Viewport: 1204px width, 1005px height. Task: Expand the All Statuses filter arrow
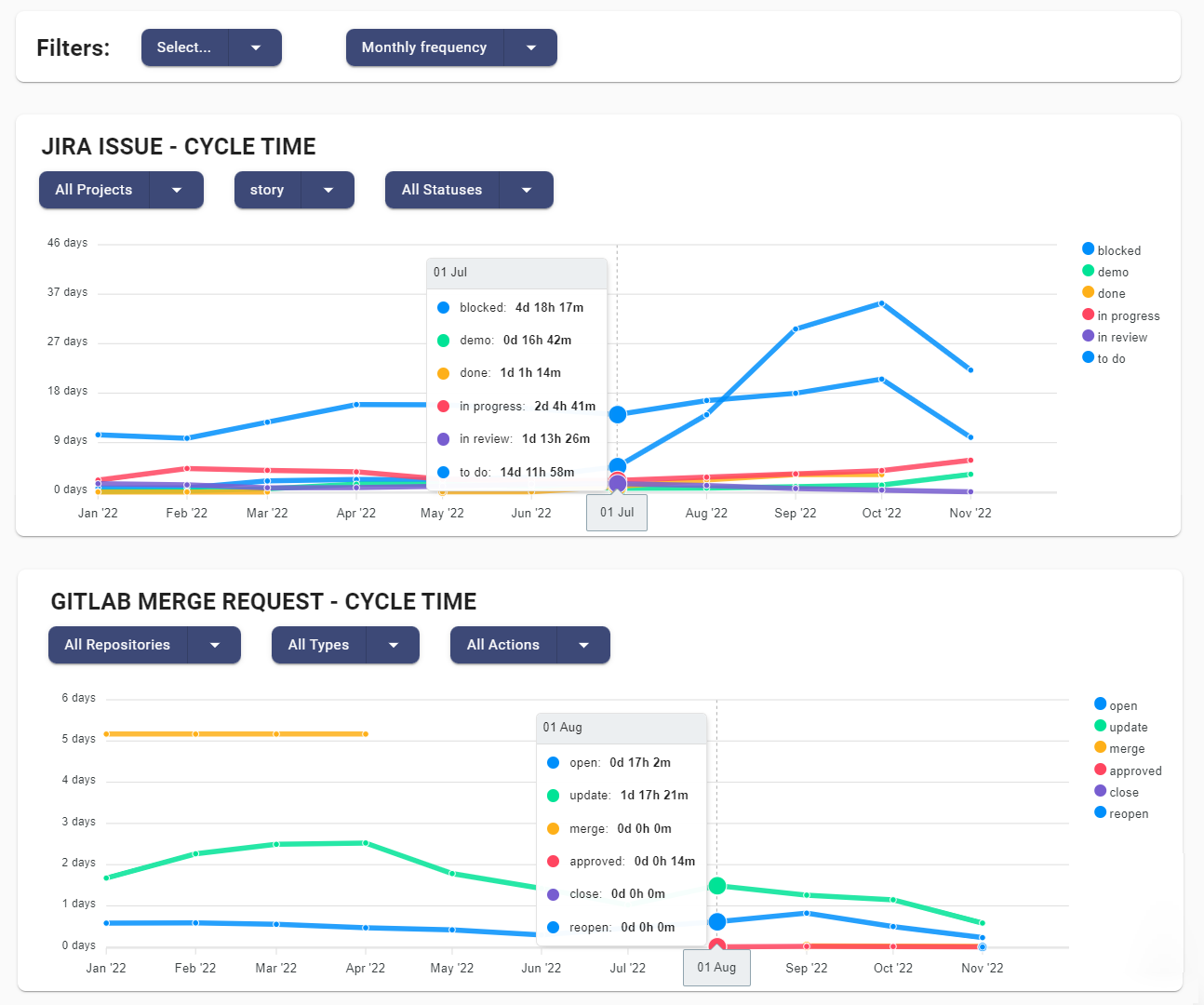[526, 190]
